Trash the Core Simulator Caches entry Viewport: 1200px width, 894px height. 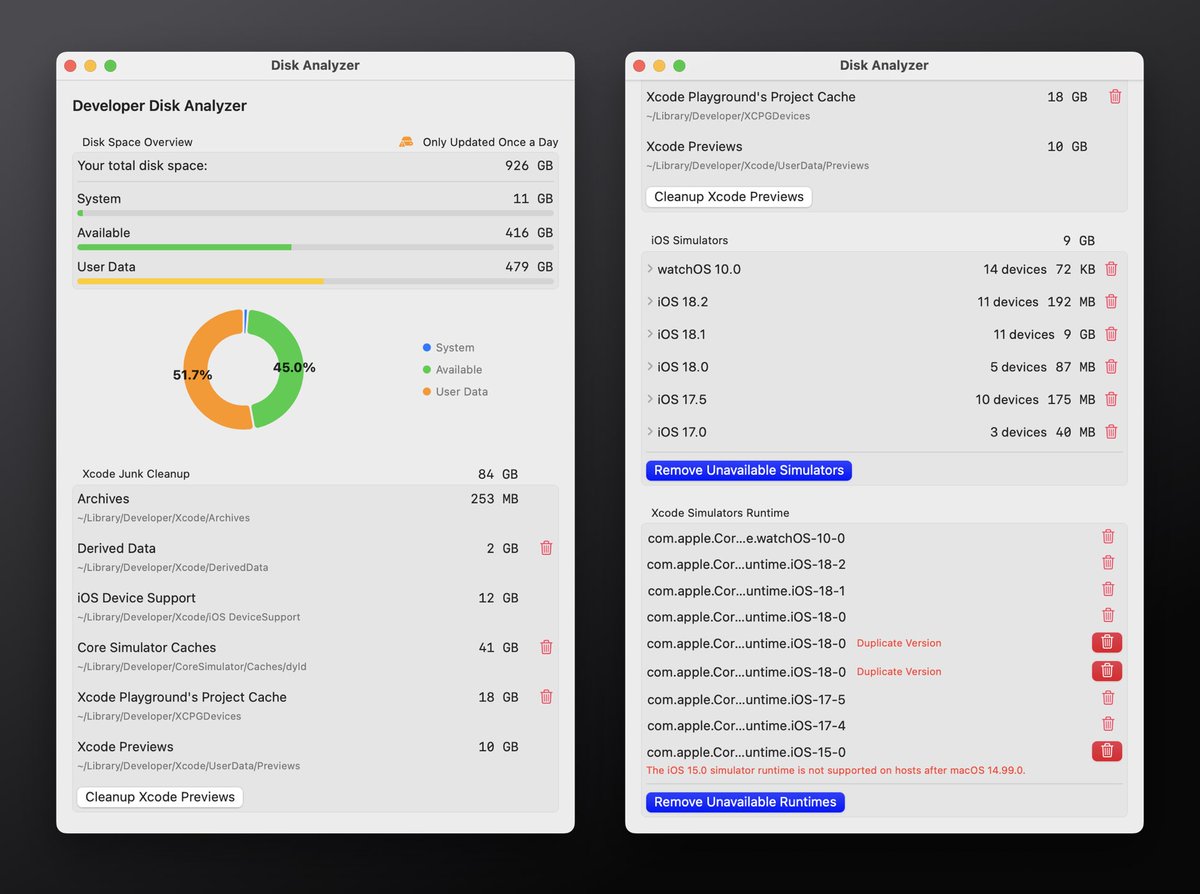point(546,647)
